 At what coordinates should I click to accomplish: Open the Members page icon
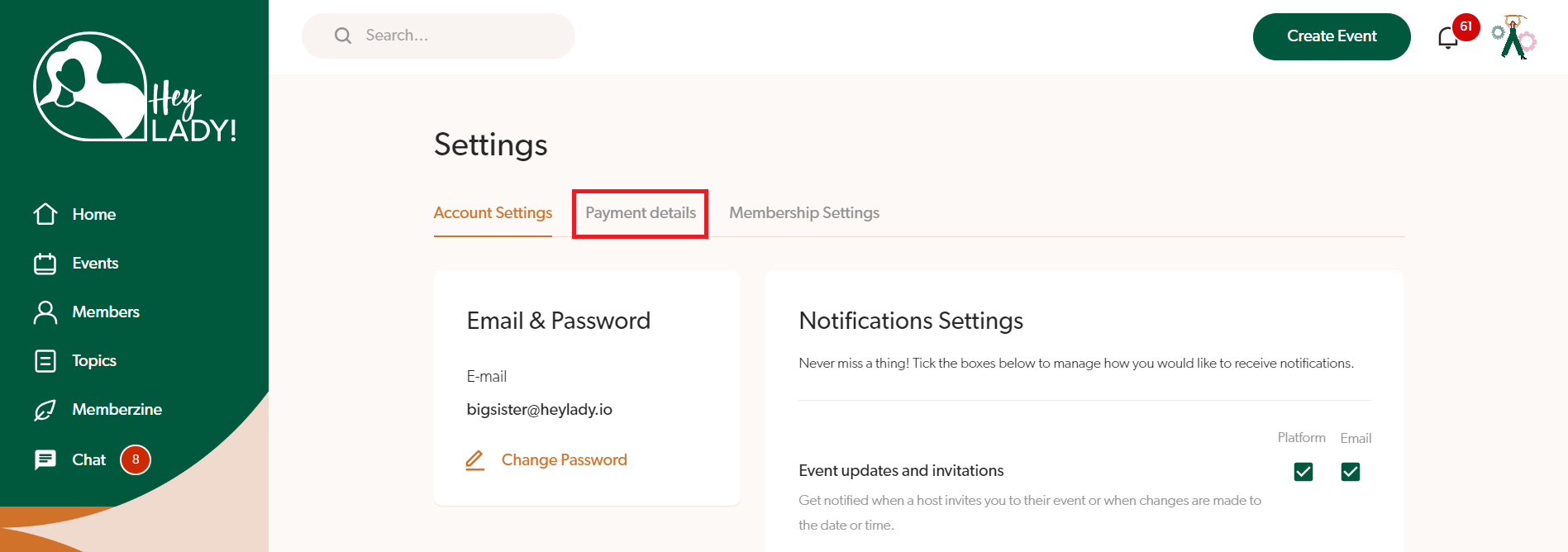click(45, 312)
